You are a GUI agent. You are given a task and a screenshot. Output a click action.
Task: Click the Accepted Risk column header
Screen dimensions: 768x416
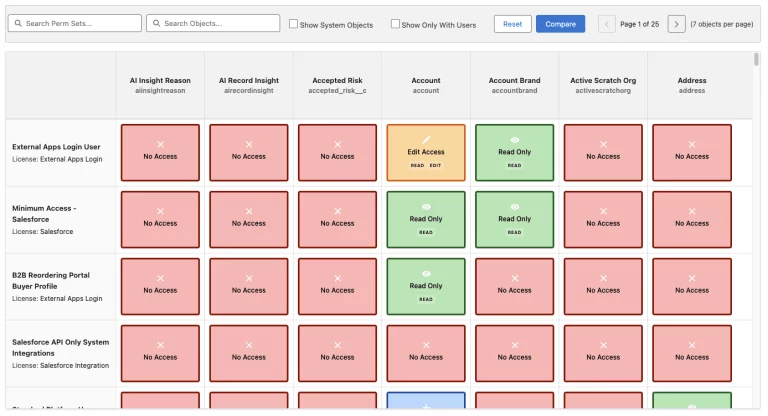[337, 85]
